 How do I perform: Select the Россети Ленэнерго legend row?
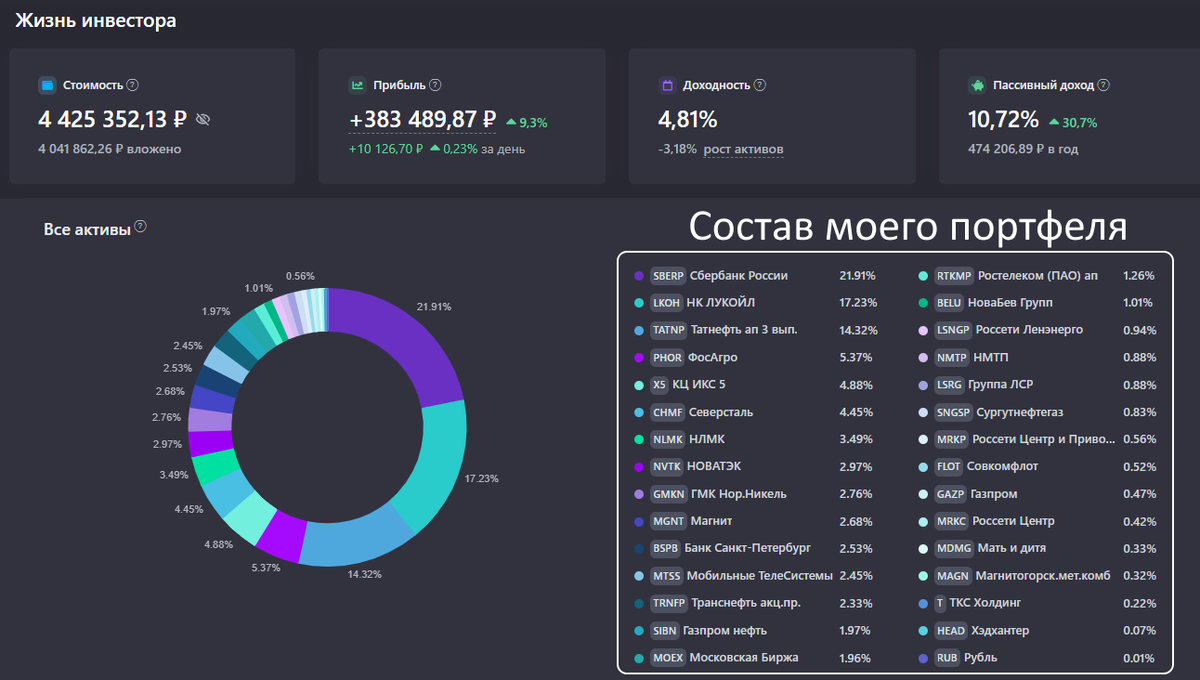[x=1038, y=330]
